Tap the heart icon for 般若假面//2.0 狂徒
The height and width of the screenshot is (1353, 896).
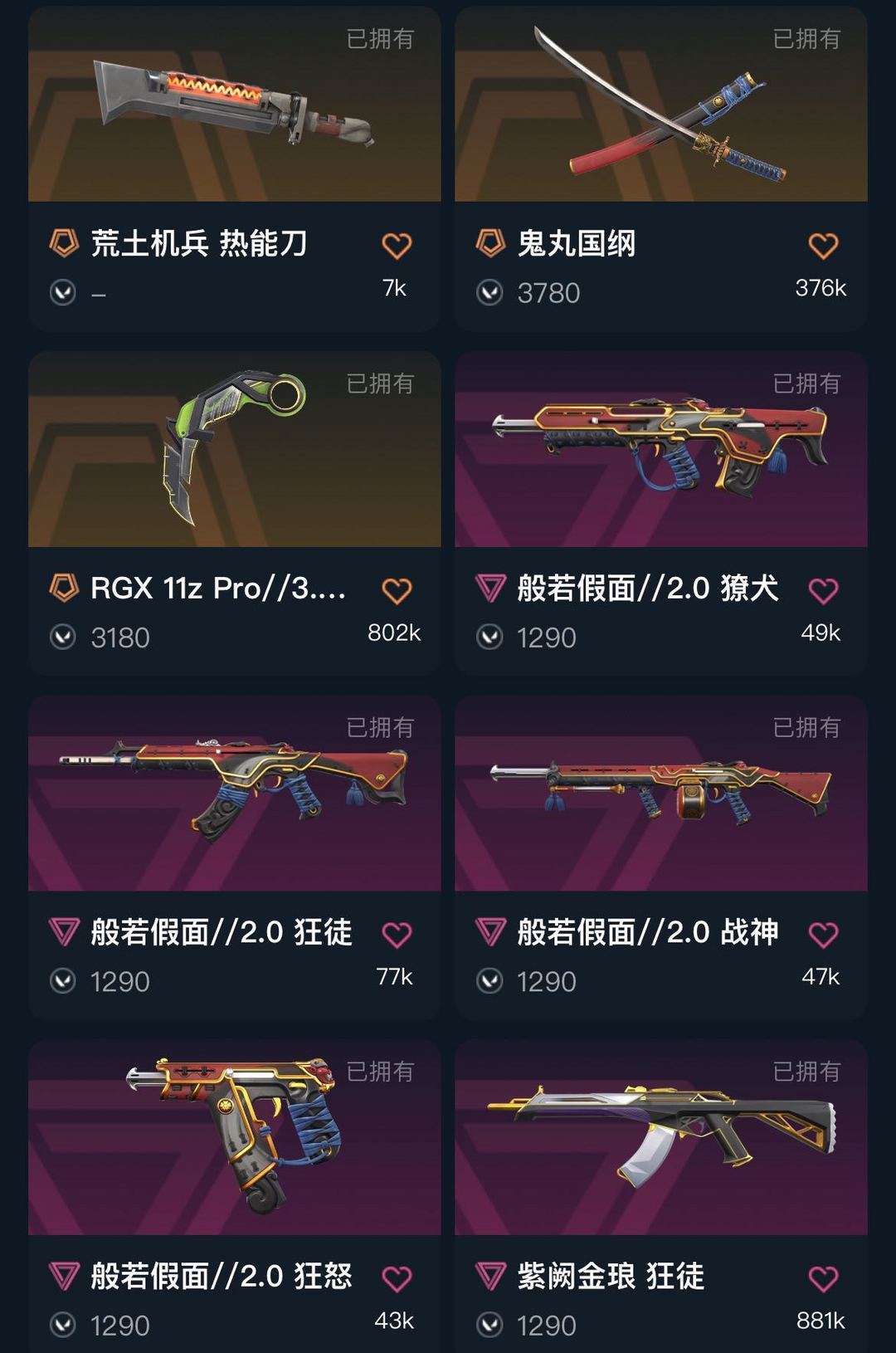pyautogui.click(x=397, y=935)
